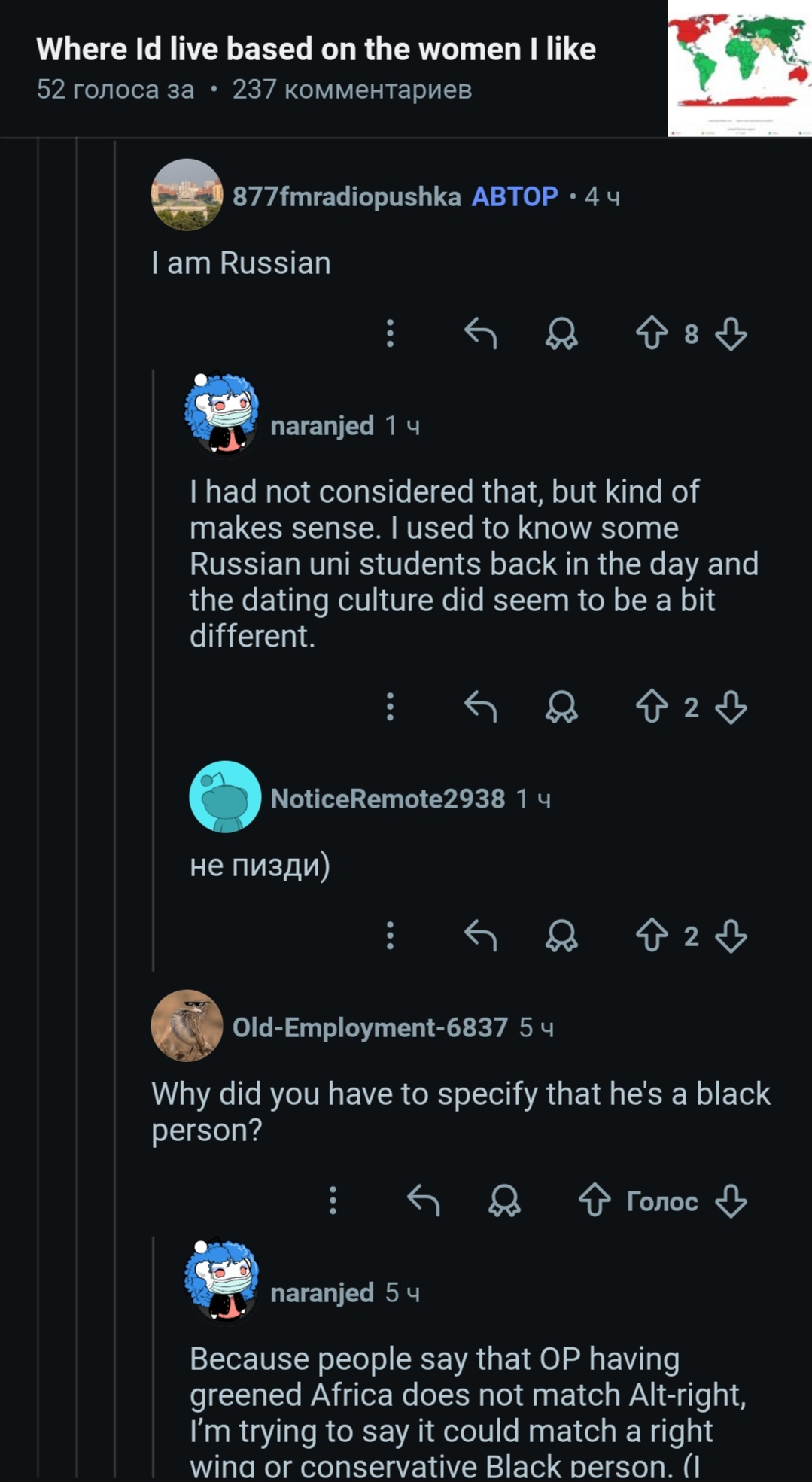This screenshot has height=1482, width=812.
Task: Reply to naranjed's dating culture comment
Action: (481, 707)
